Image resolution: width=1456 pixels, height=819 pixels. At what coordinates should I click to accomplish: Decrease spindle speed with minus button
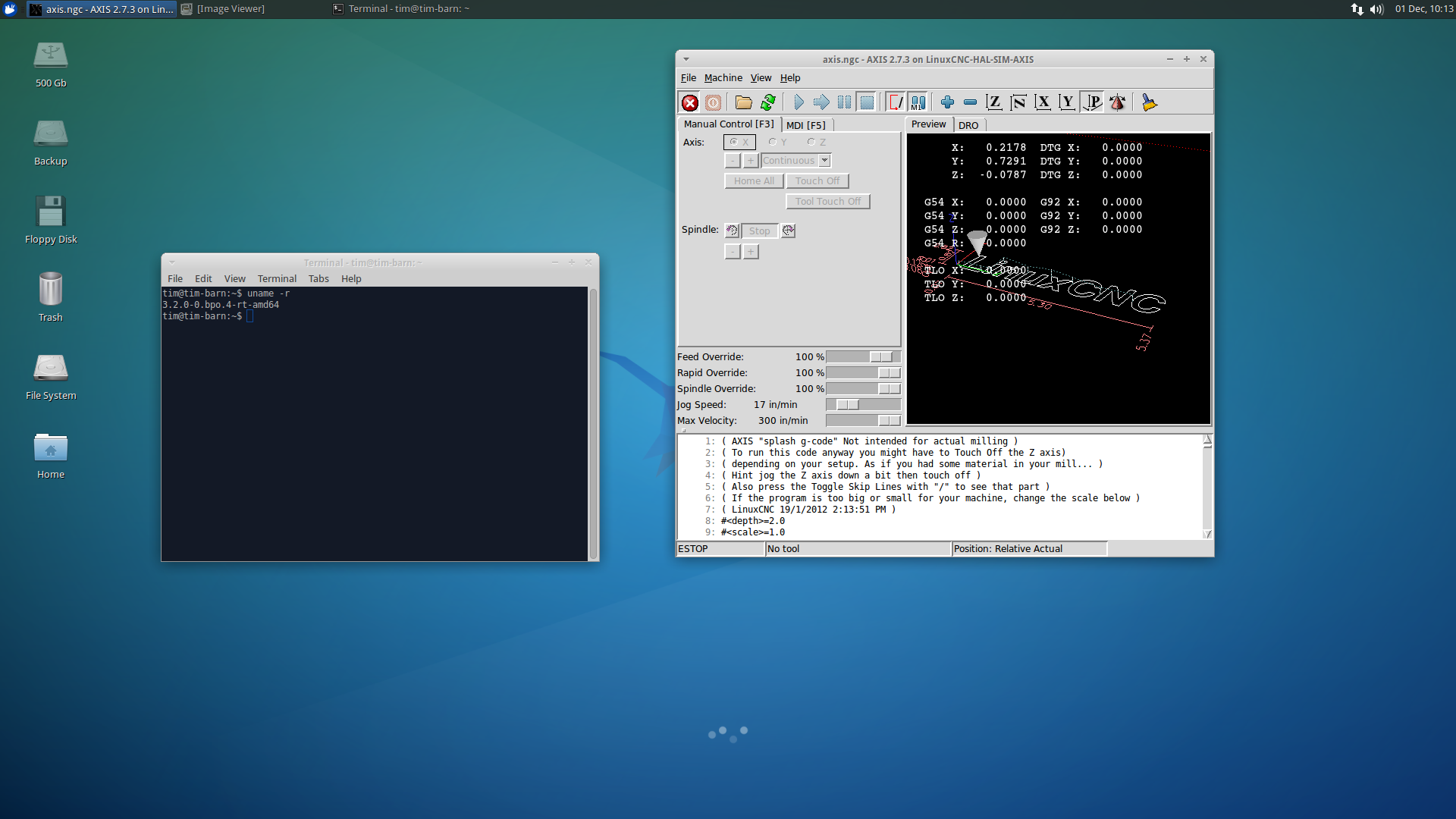coord(733,252)
